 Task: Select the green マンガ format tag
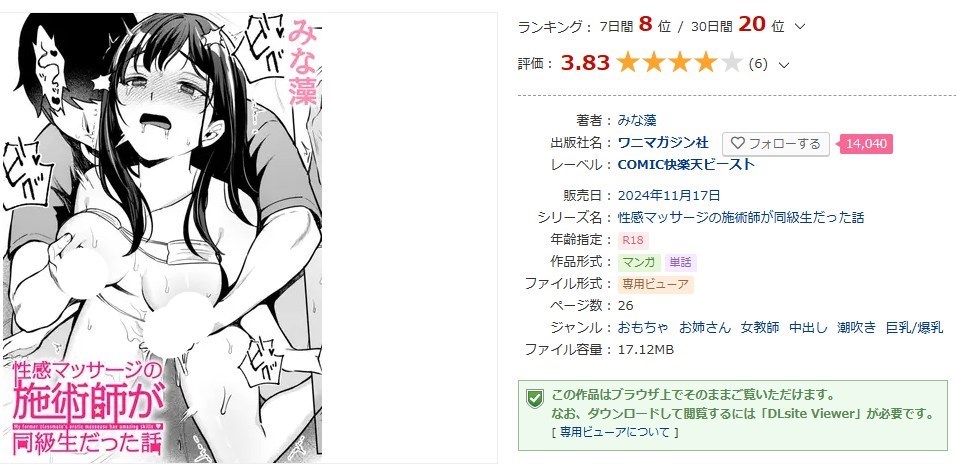tap(639, 262)
